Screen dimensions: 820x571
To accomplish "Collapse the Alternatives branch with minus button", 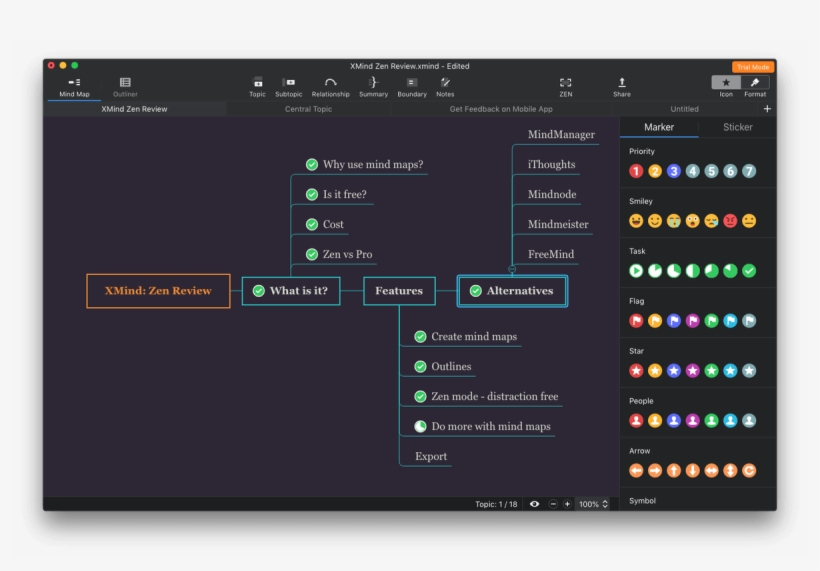I will click(512, 269).
